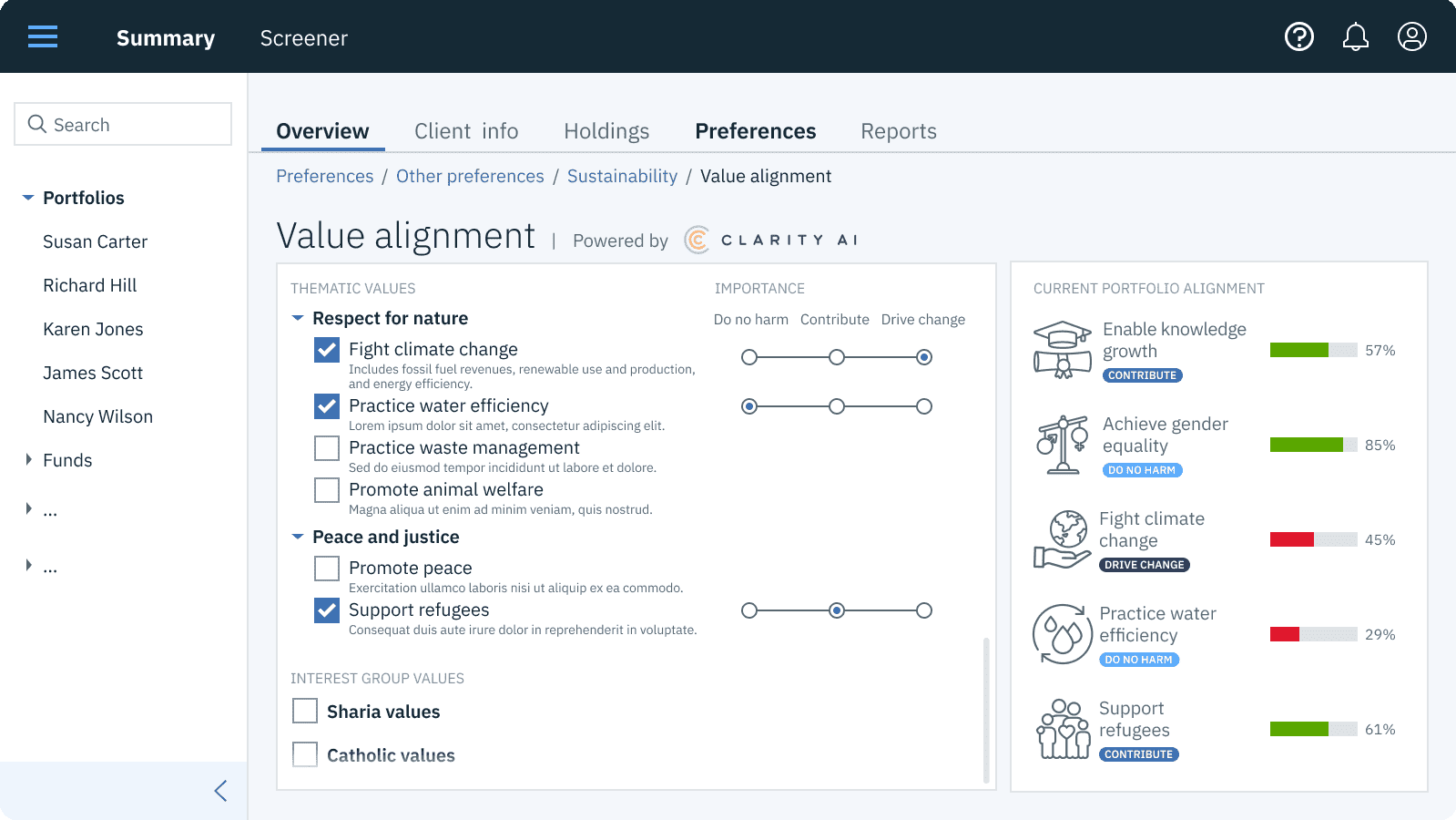Open the hamburger menu icon

click(43, 37)
